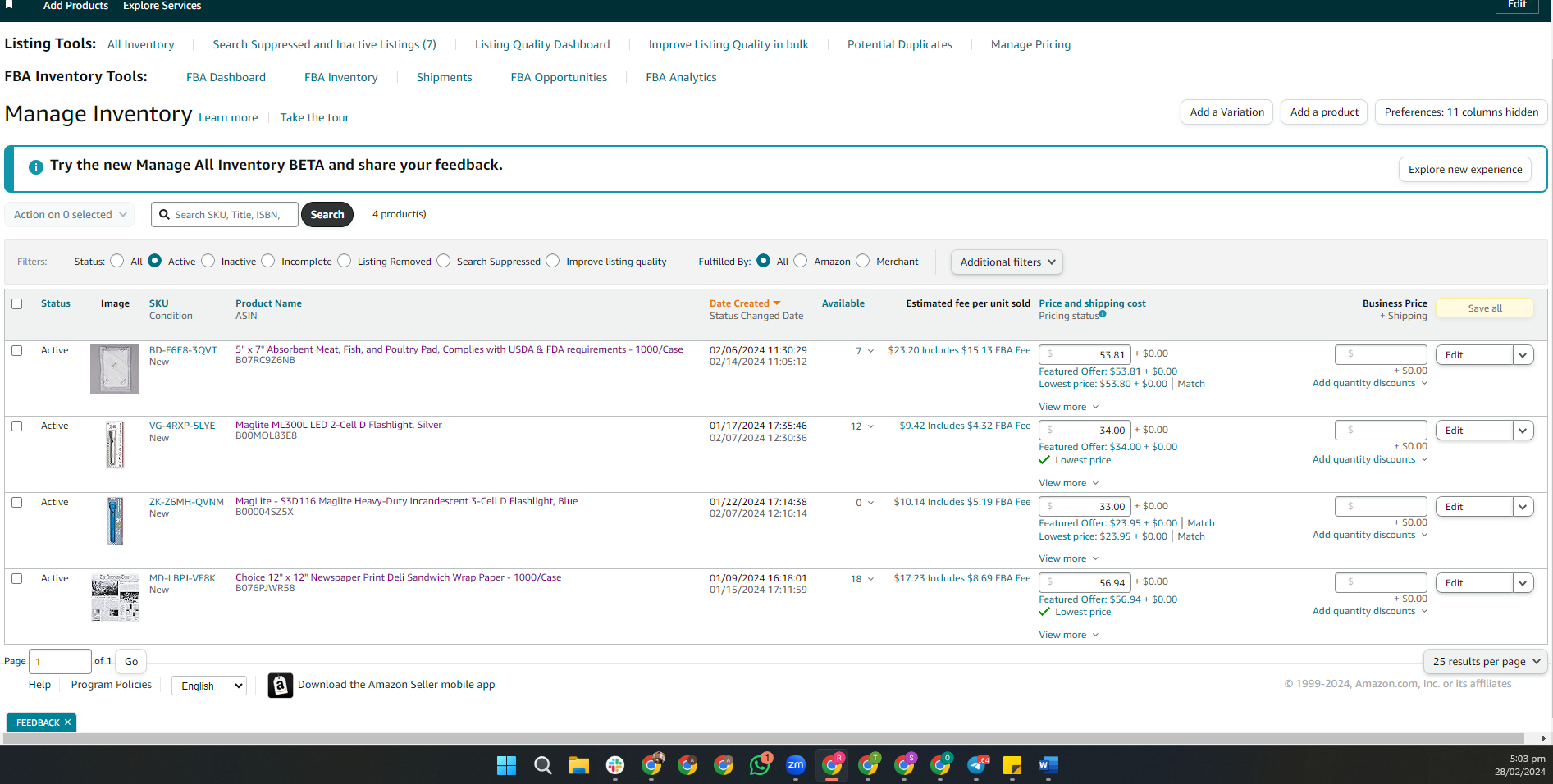Click Add a Variation button
1553x784 pixels.
click(x=1226, y=112)
